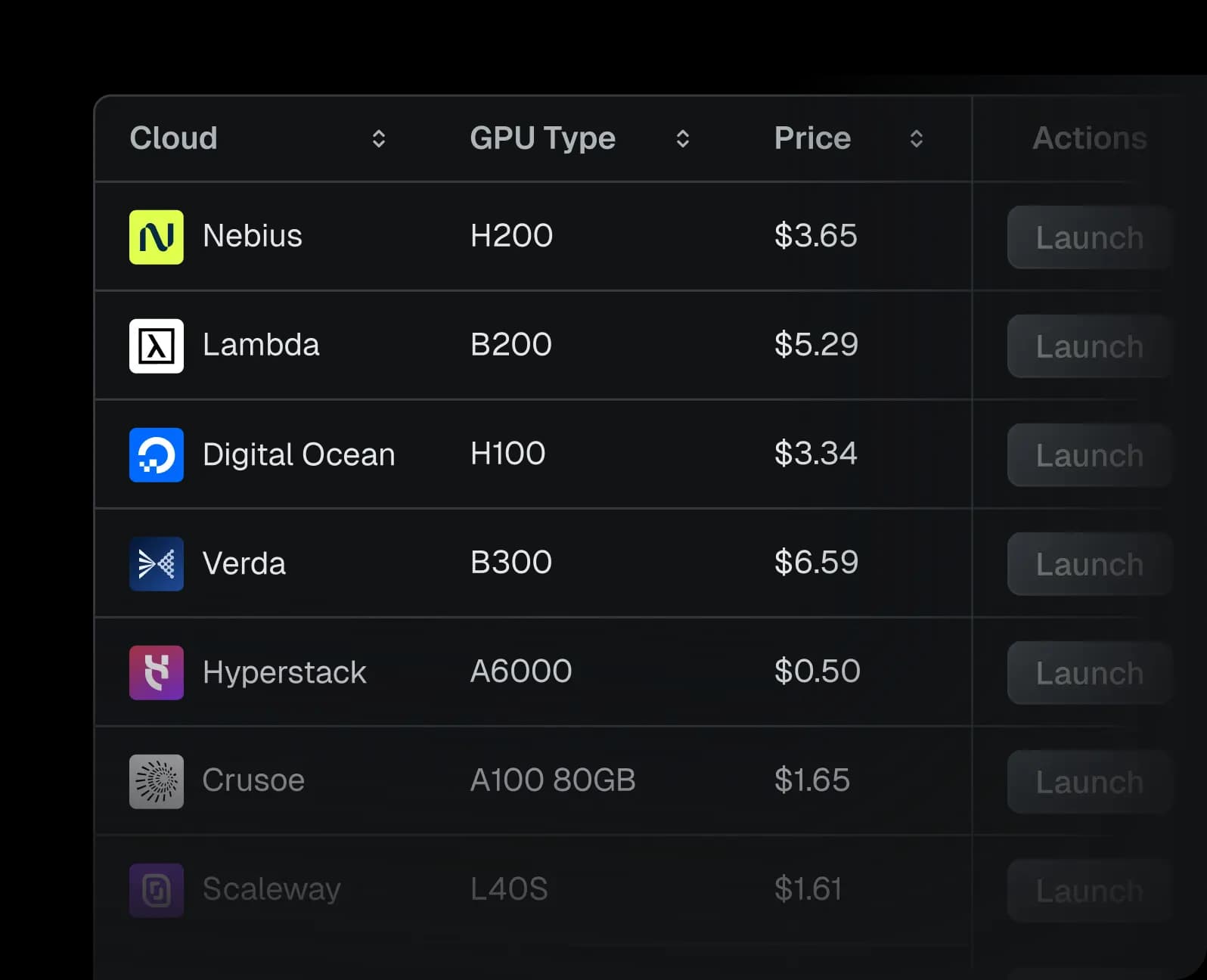Launch the Lambda B200 instance
This screenshot has height=980, width=1207.
pyautogui.click(x=1089, y=346)
